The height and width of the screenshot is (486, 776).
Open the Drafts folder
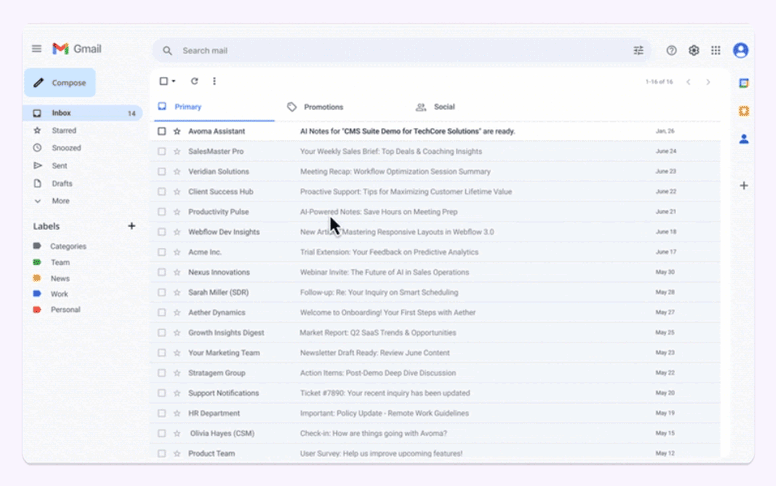pos(62,184)
